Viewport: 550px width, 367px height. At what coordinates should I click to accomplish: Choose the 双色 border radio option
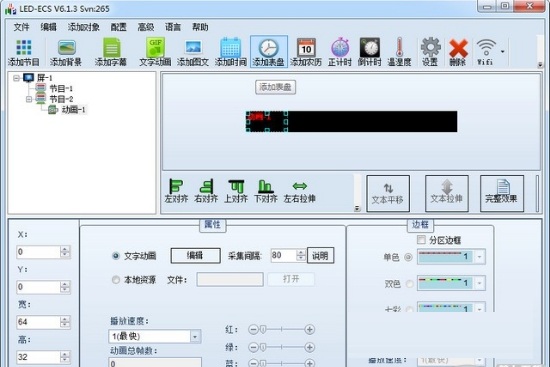(x=409, y=283)
